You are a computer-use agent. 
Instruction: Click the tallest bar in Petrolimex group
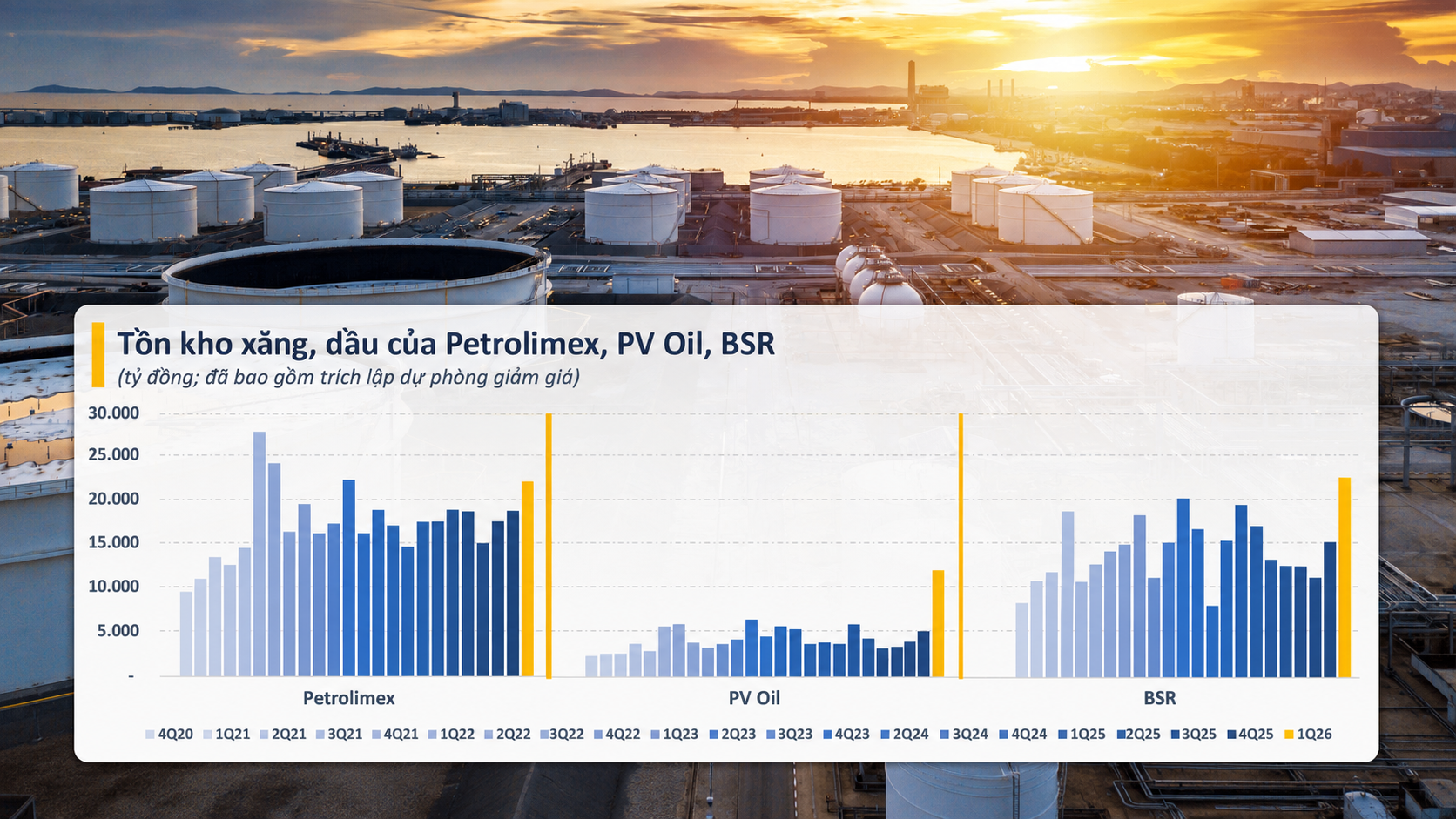coord(260,554)
